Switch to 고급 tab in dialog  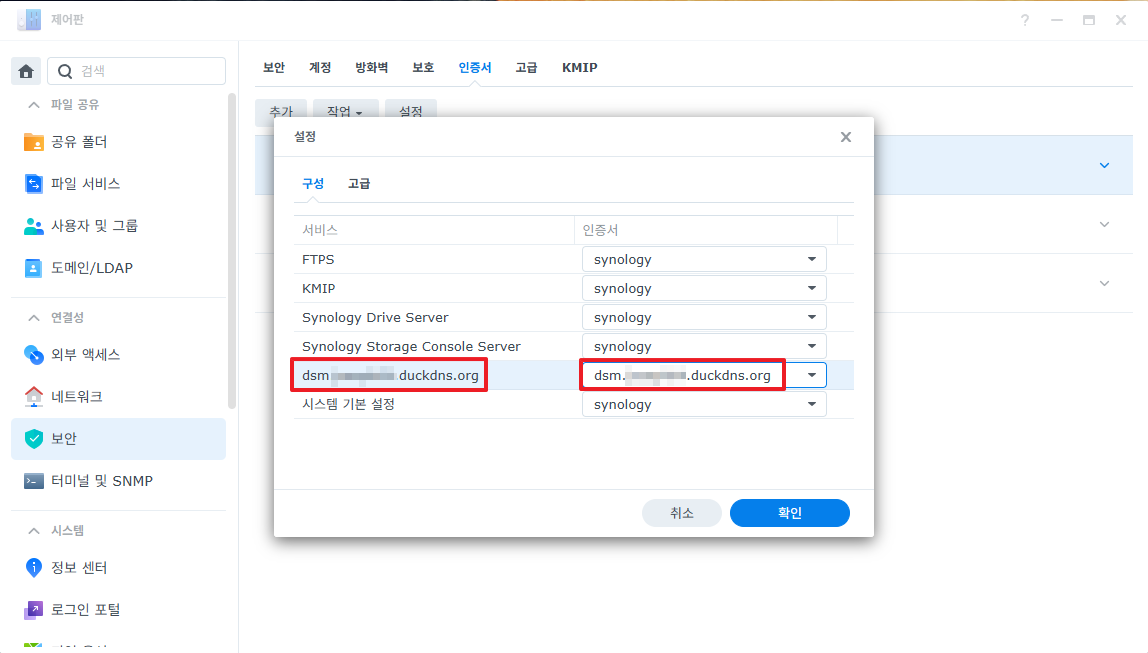(x=359, y=184)
